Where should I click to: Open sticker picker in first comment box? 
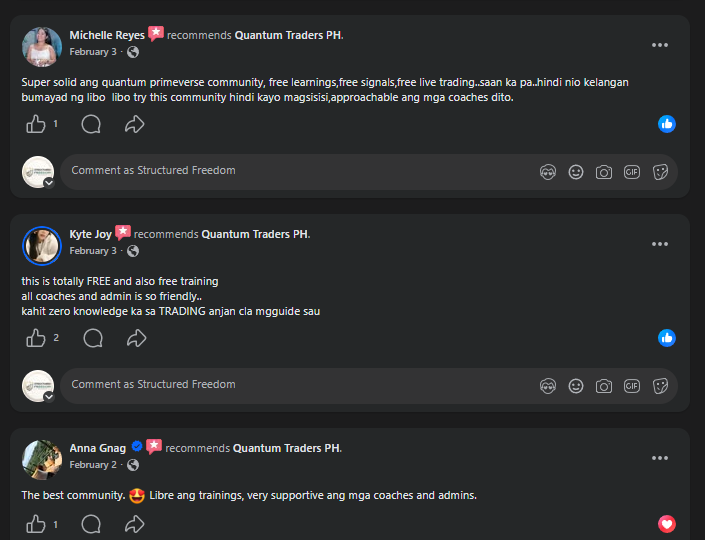(x=660, y=172)
